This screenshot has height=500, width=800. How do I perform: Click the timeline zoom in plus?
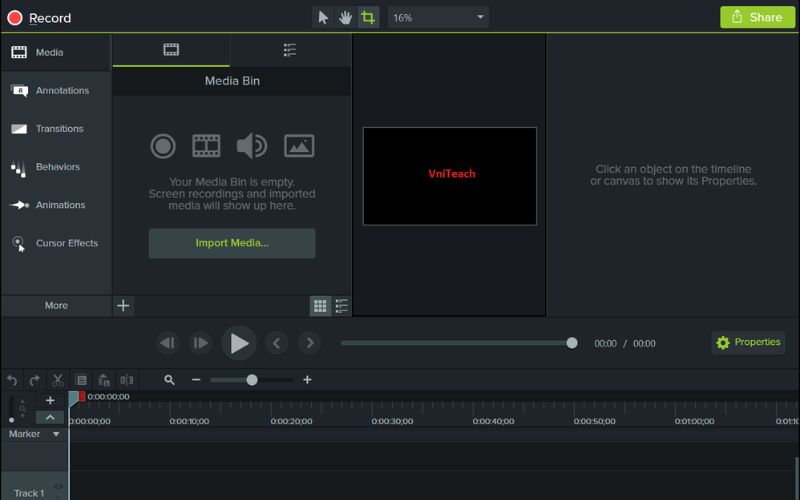point(307,380)
